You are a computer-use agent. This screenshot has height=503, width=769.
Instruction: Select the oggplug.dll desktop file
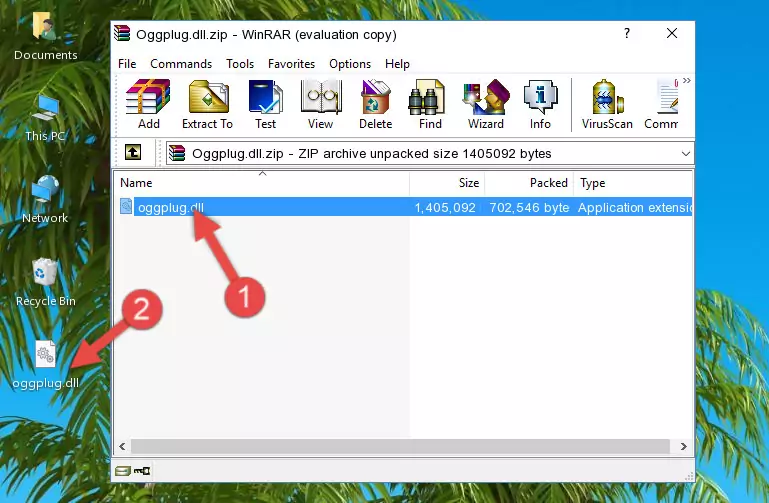[x=46, y=365]
